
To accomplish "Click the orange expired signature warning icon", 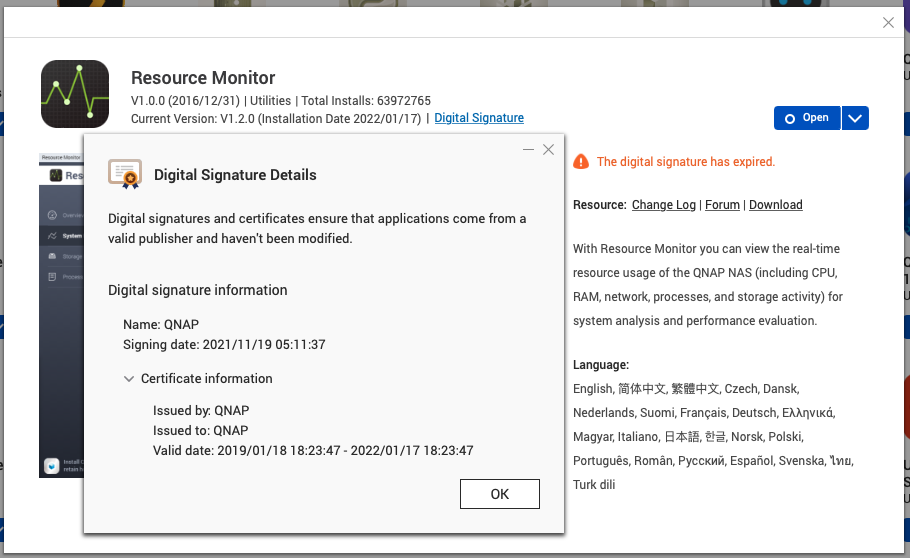I will click(581, 162).
